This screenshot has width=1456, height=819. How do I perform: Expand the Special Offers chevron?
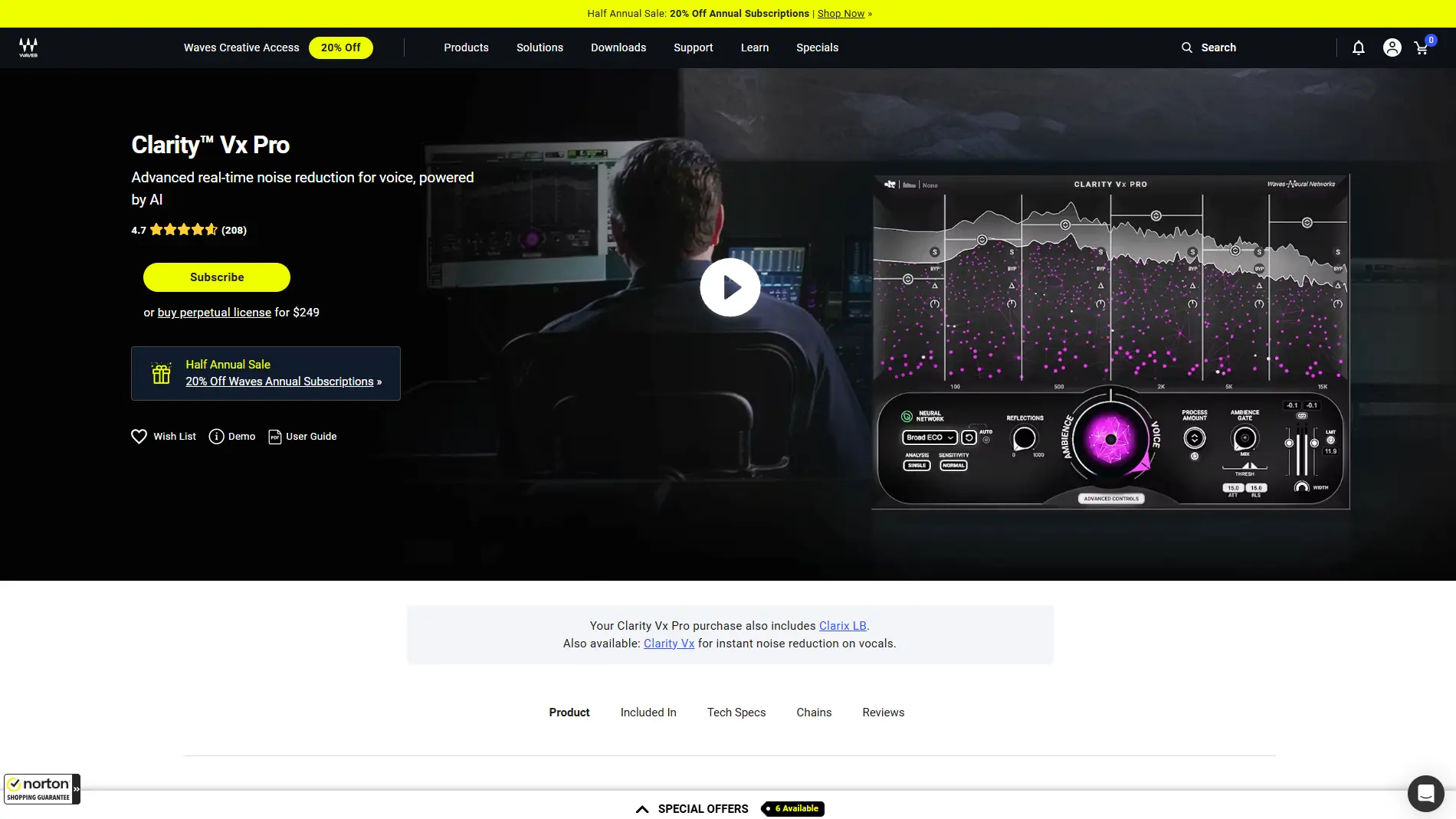[642, 809]
